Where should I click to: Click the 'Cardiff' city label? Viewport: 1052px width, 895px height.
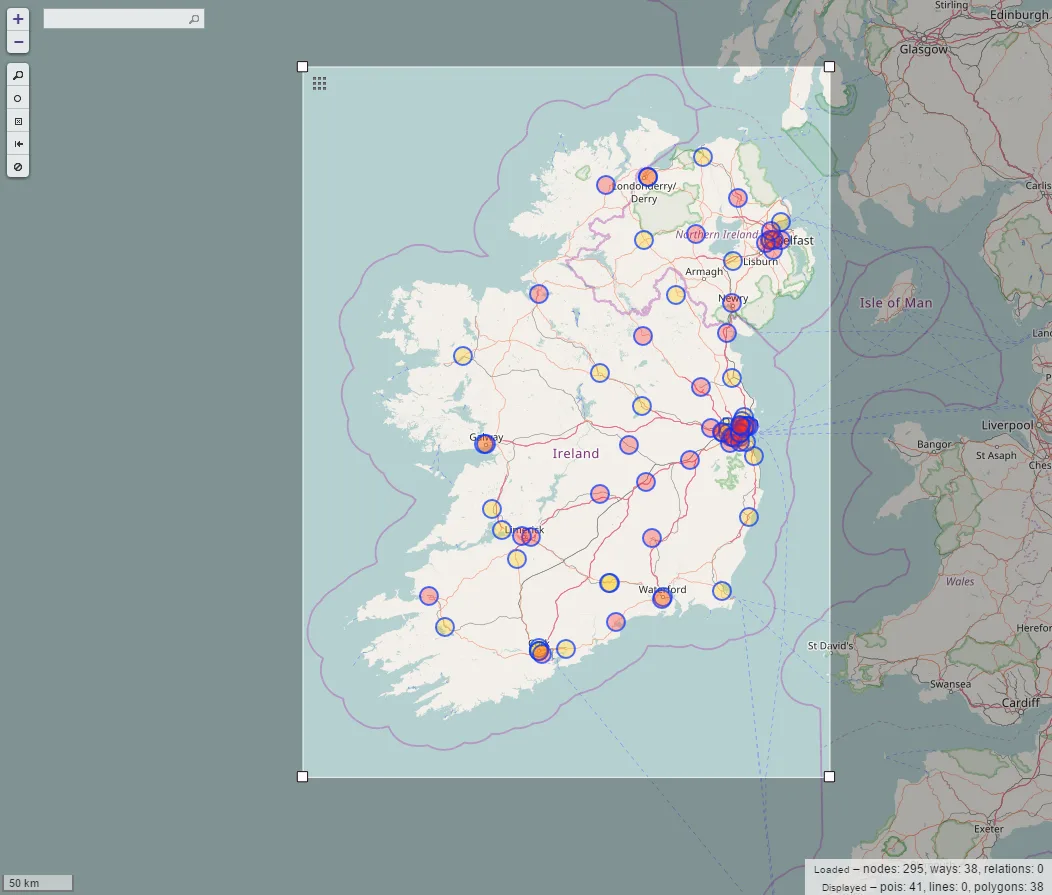point(1020,702)
